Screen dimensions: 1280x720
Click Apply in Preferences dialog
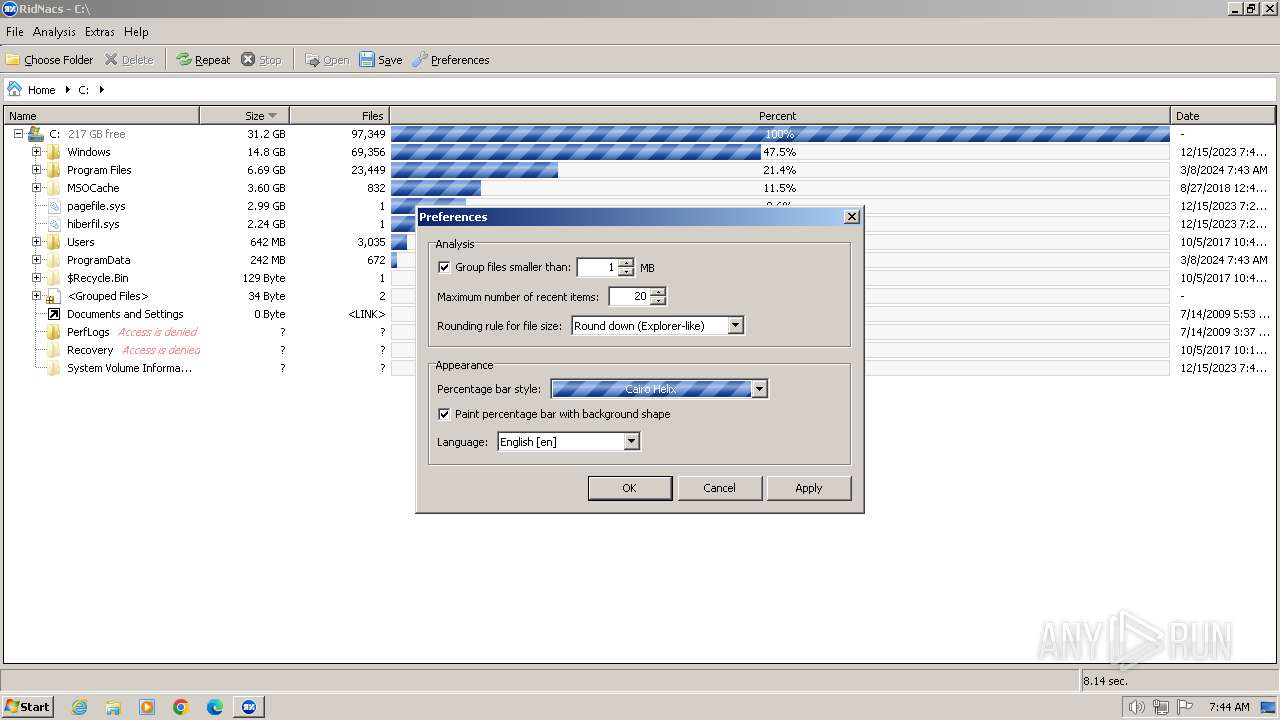point(808,488)
